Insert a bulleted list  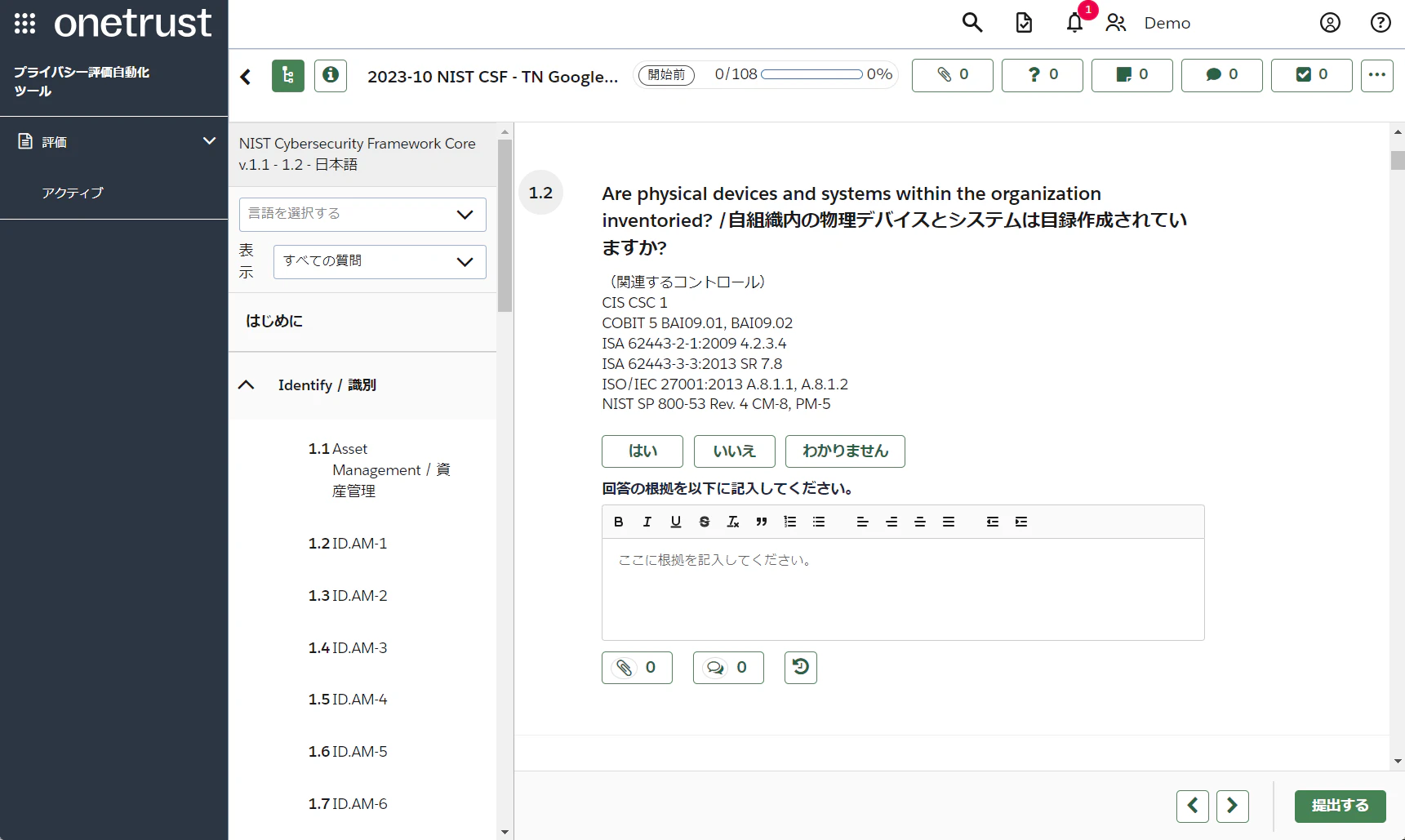pyautogui.click(x=819, y=522)
